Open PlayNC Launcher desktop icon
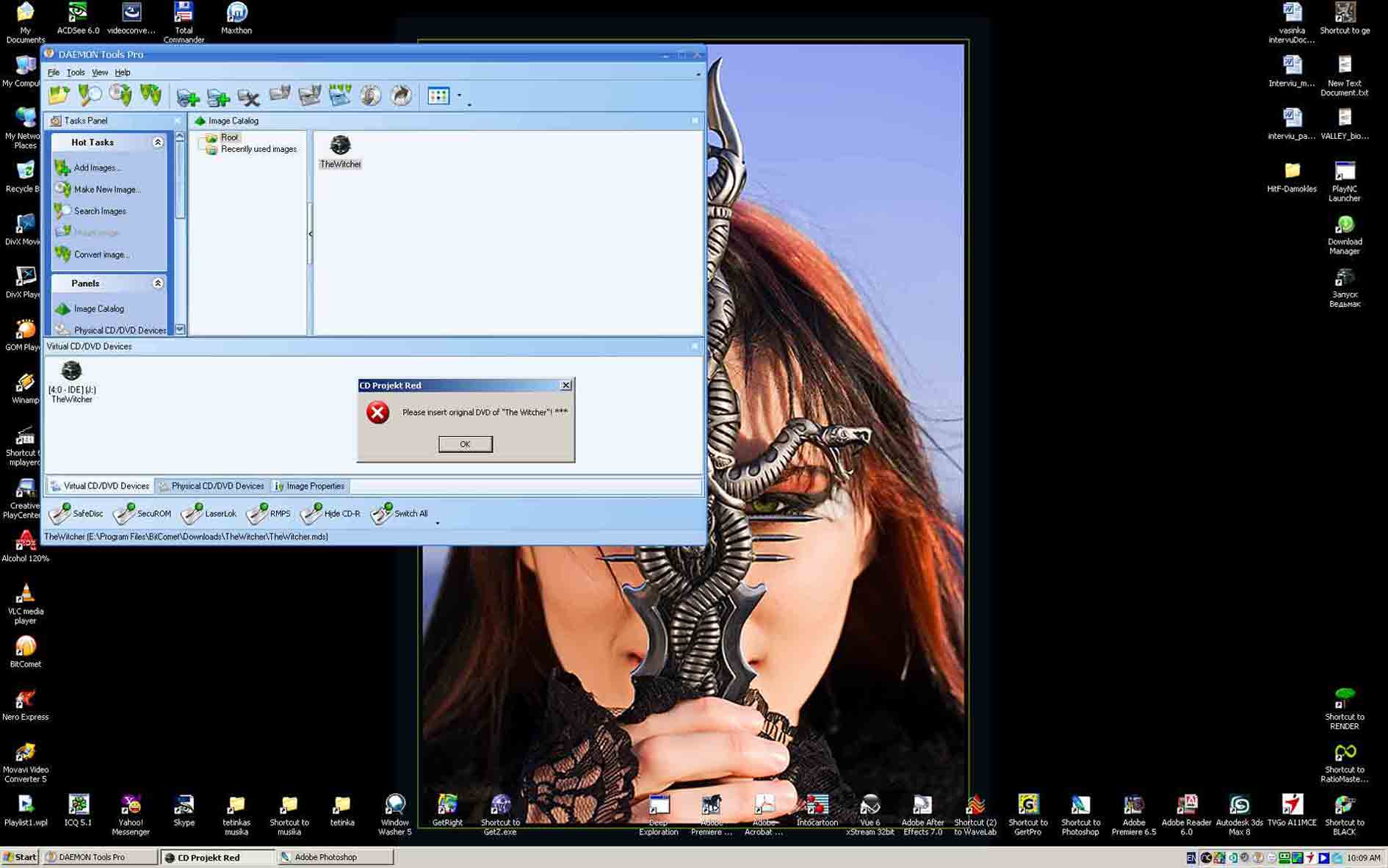Screen dimensions: 1388x868 point(1345,181)
